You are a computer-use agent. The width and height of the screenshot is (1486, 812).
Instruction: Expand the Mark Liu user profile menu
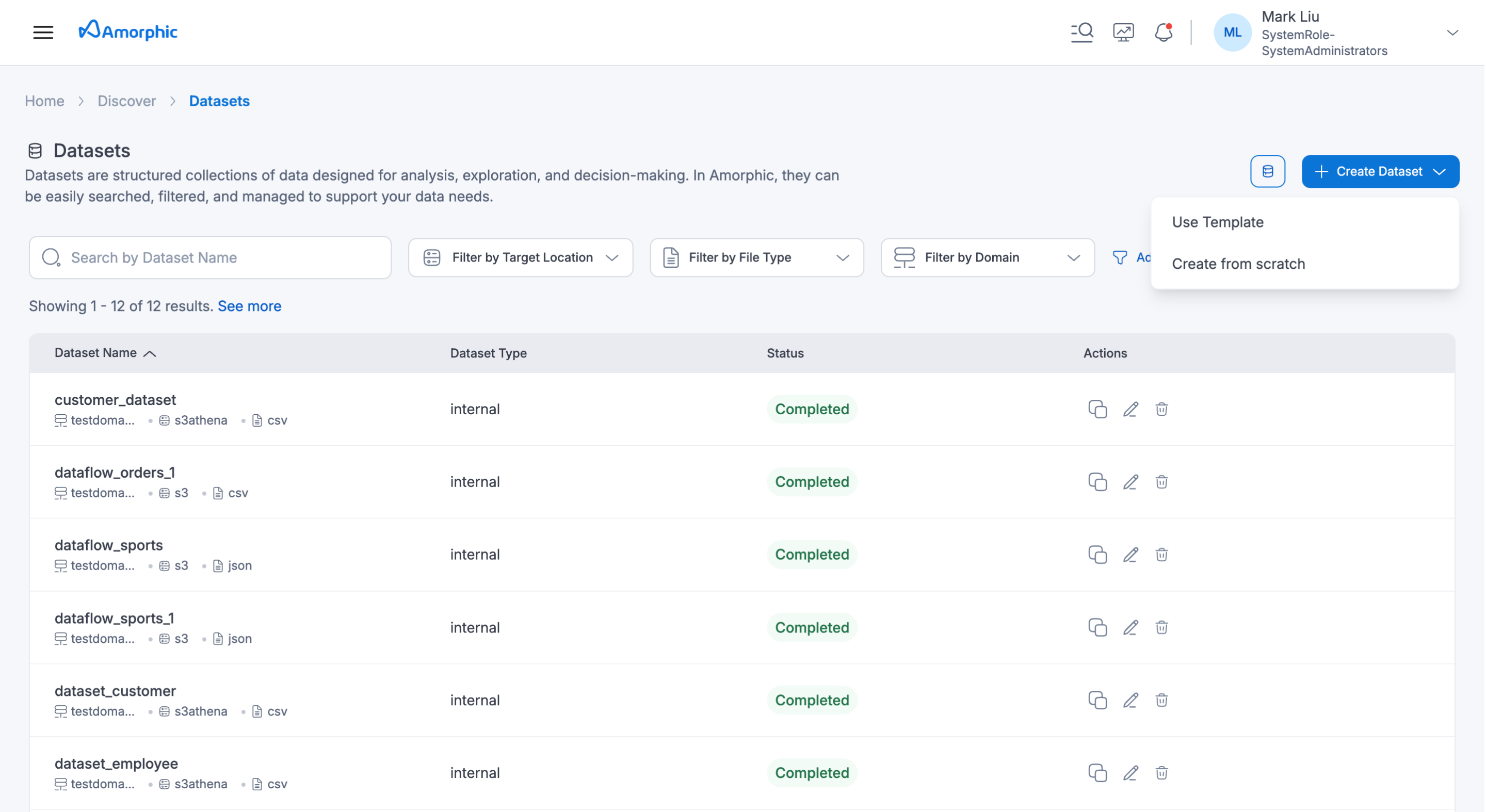click(x=1452, y=33)
